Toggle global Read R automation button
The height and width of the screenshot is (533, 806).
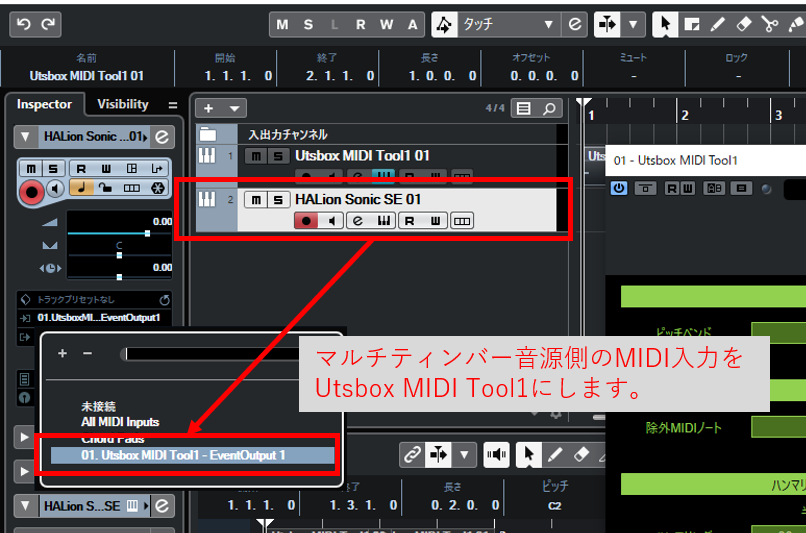click(360, 24)
